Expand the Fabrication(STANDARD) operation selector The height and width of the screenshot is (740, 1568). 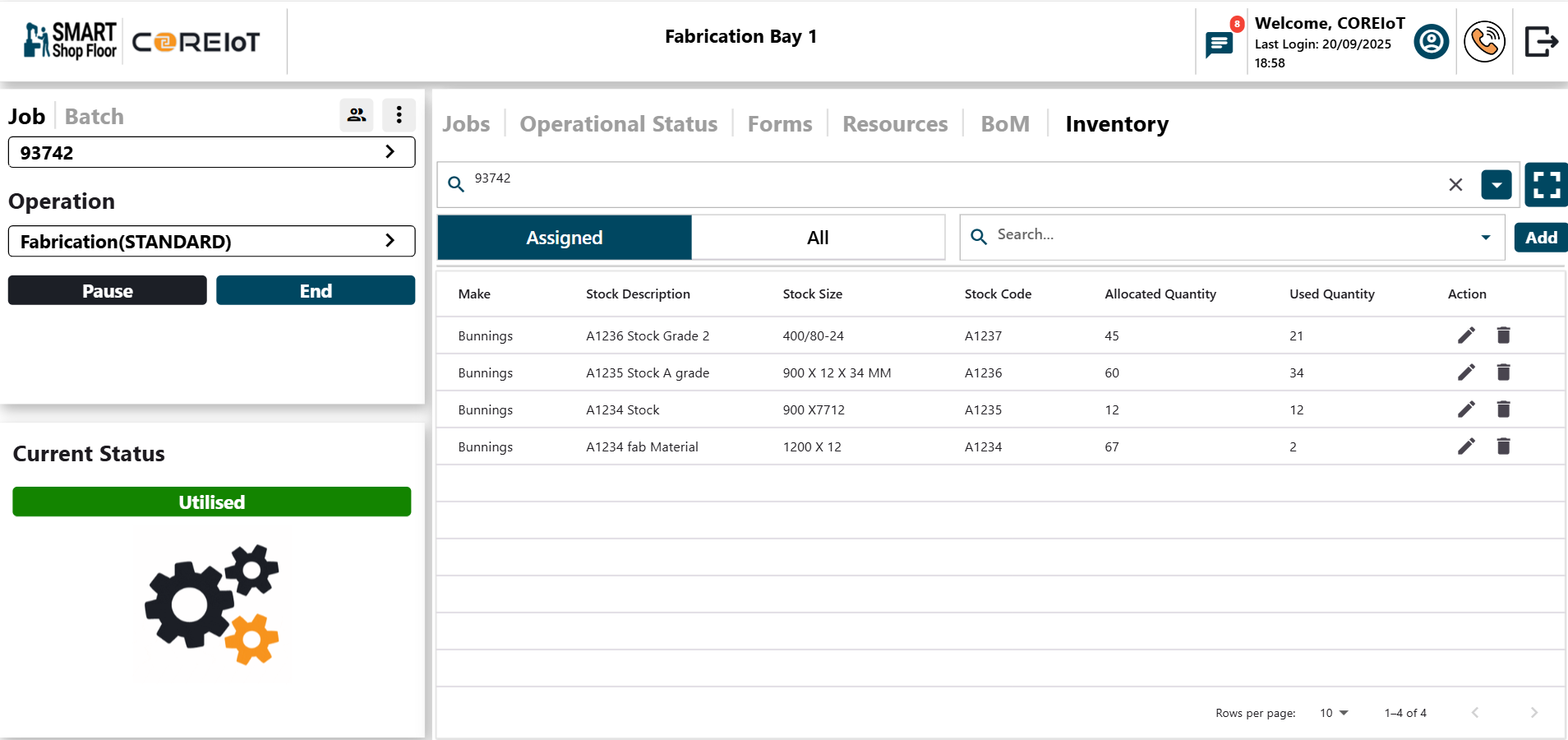[x=390, y=240]
